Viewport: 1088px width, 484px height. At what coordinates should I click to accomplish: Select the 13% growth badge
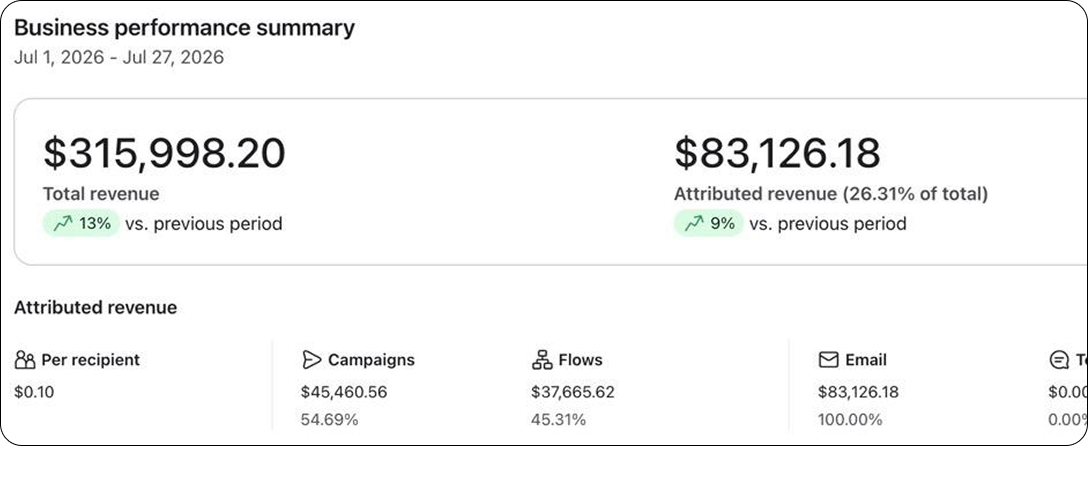pyautogui.click(x=81, y=223)
